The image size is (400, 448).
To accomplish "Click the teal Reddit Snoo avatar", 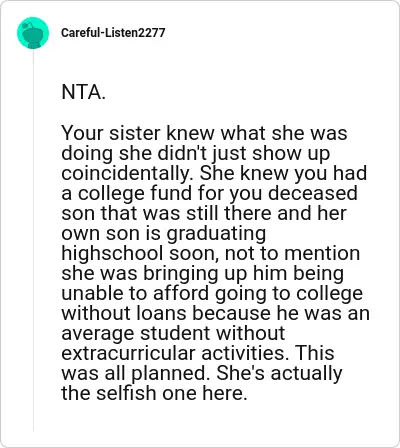I will coord(33,33).
